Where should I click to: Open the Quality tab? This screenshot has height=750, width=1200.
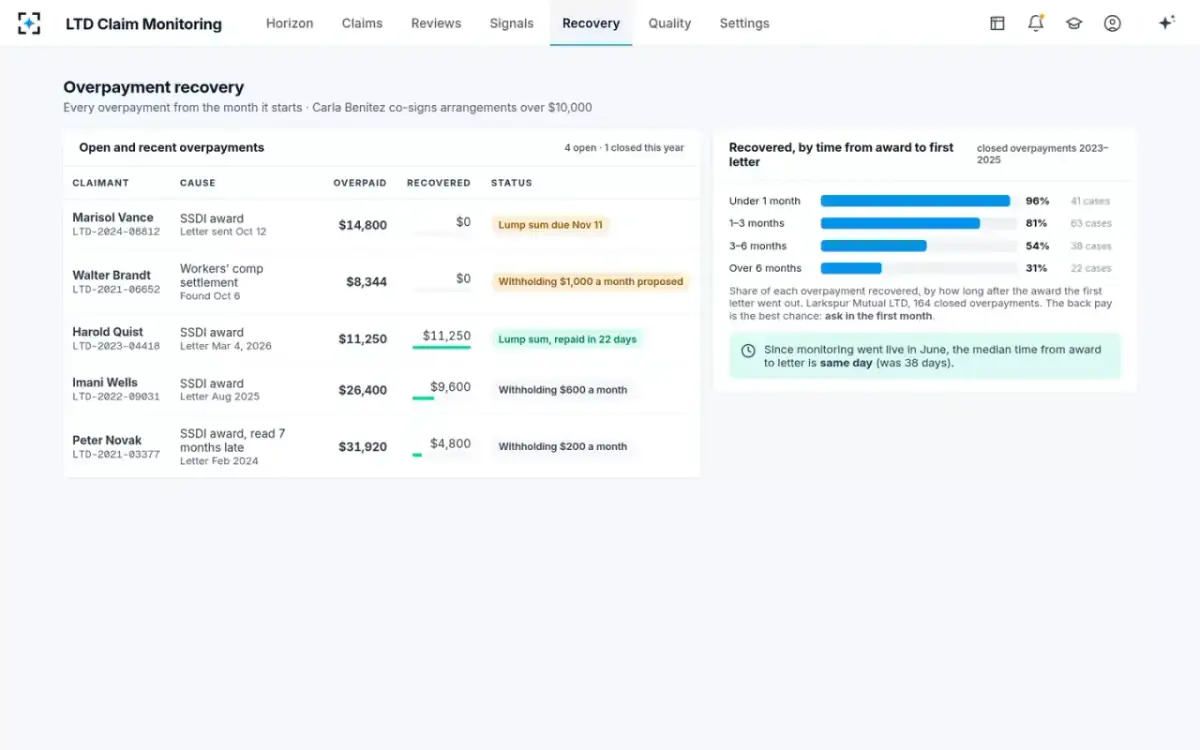(669, 23)
